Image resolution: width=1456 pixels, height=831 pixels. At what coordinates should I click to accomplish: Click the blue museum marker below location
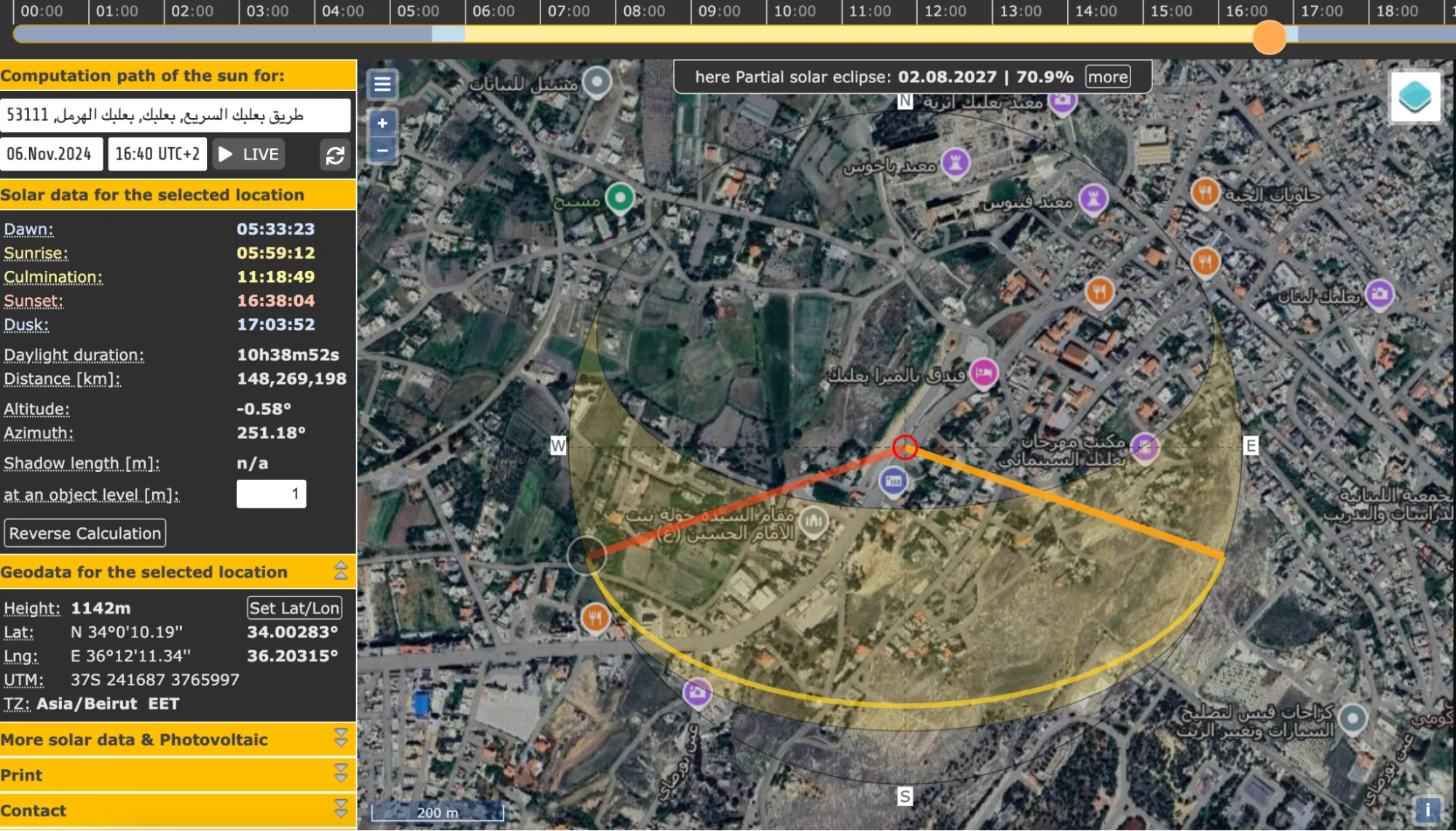click(x=893, y=481)
